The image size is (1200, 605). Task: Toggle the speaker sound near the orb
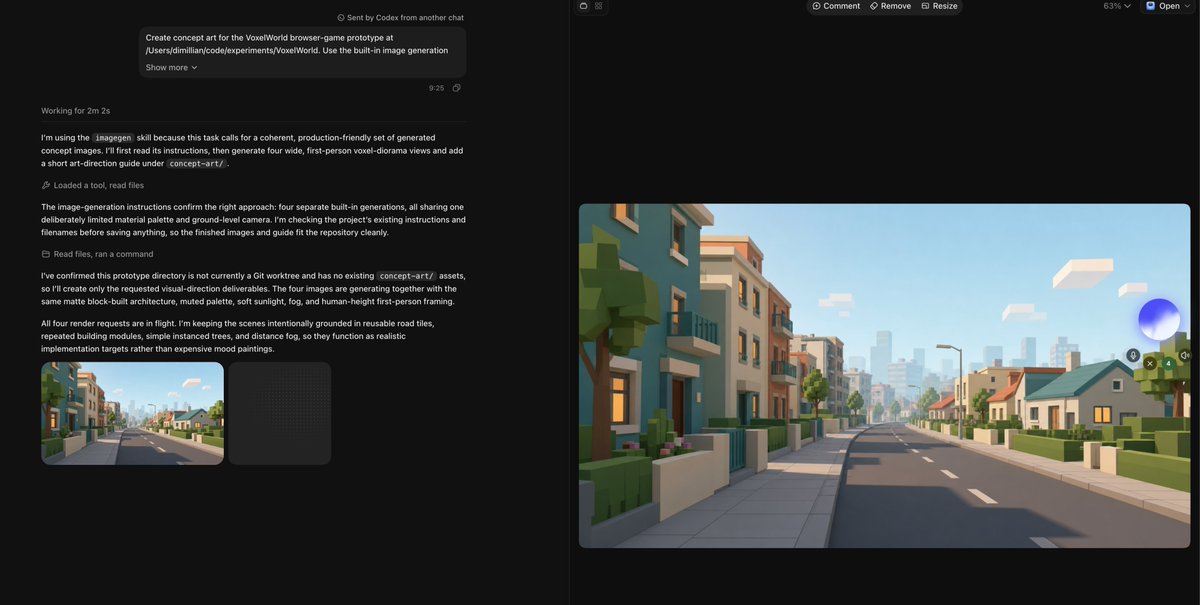click(x=1185, y=355)
